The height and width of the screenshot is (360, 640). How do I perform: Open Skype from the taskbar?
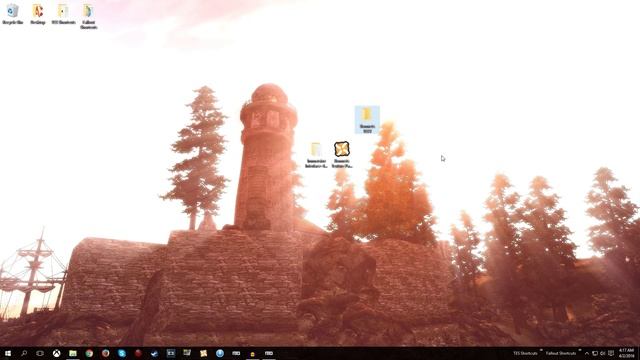pyautogui.click(x=122, y=353)
